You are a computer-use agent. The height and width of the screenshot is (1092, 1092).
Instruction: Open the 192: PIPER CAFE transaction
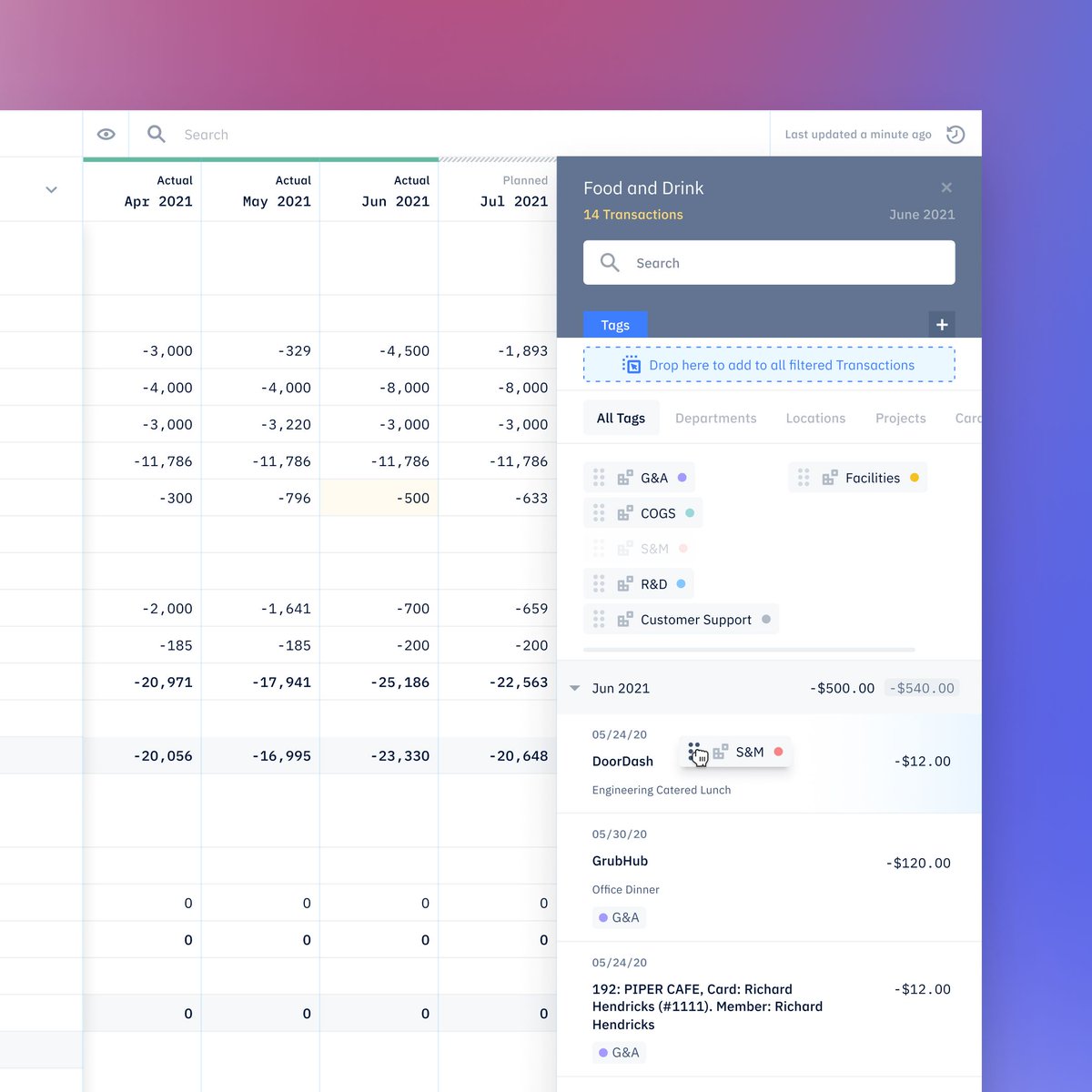pos(769,1010)
